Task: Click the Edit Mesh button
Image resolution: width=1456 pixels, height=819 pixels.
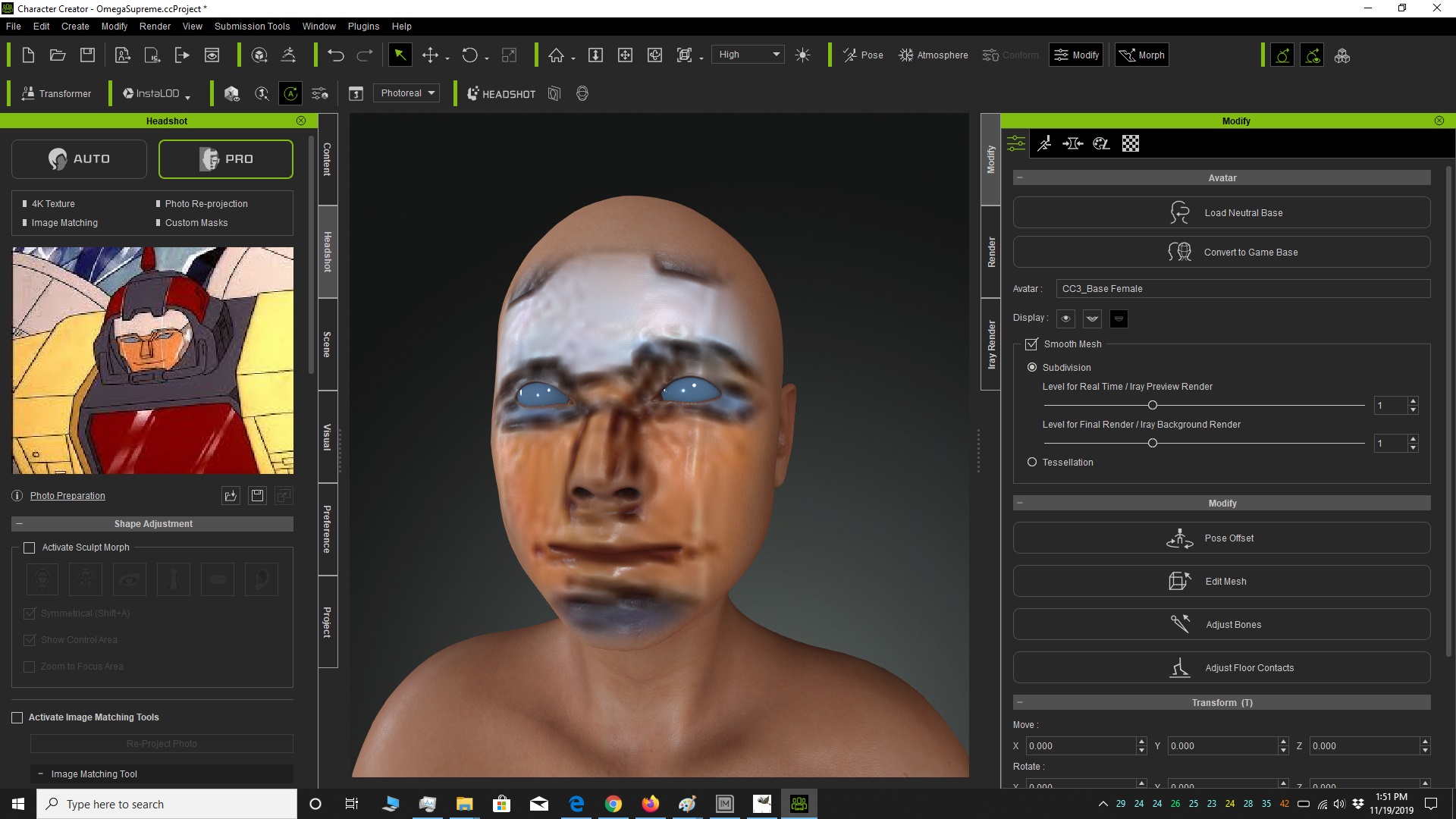Action: point(1222,581)
